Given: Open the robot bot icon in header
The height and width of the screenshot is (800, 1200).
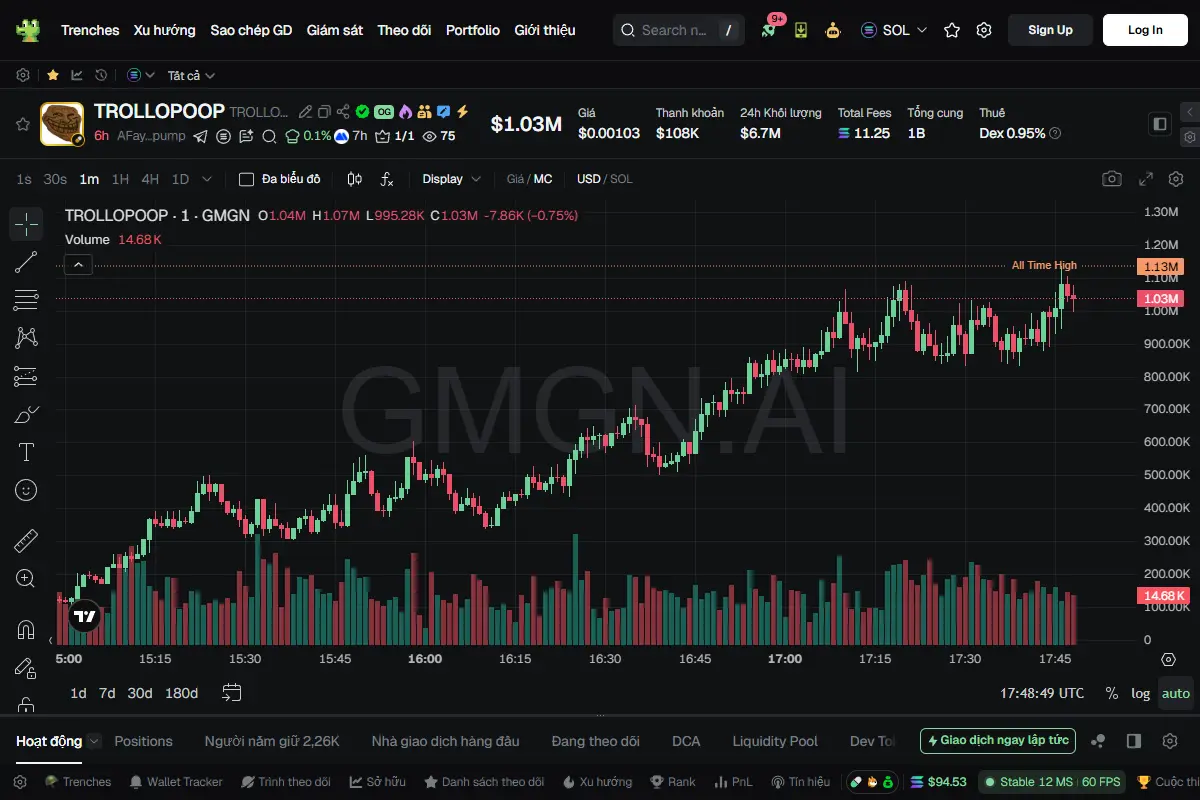Looking at the screenshot, I should (833, 30).
